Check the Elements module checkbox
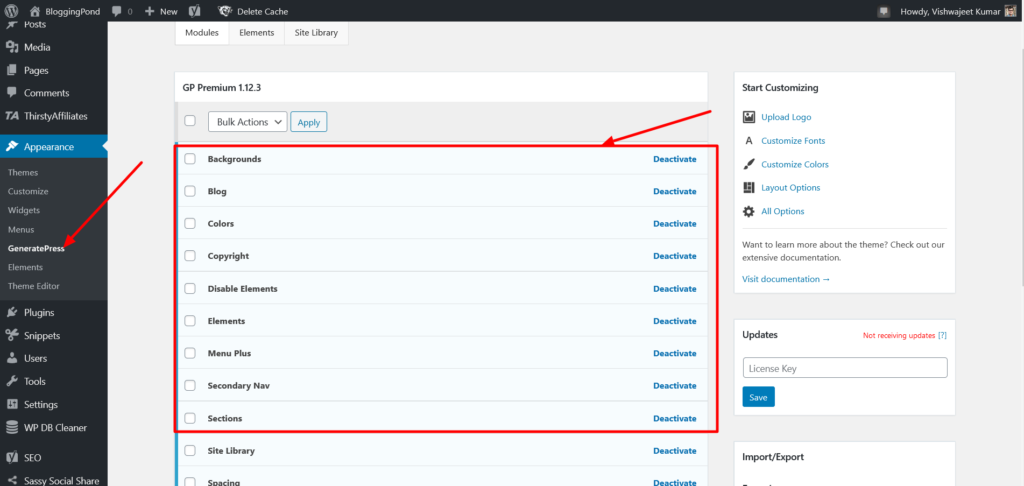Viewport: 1024px width, 486px height. pyautogui.click(x=190, y=321)
